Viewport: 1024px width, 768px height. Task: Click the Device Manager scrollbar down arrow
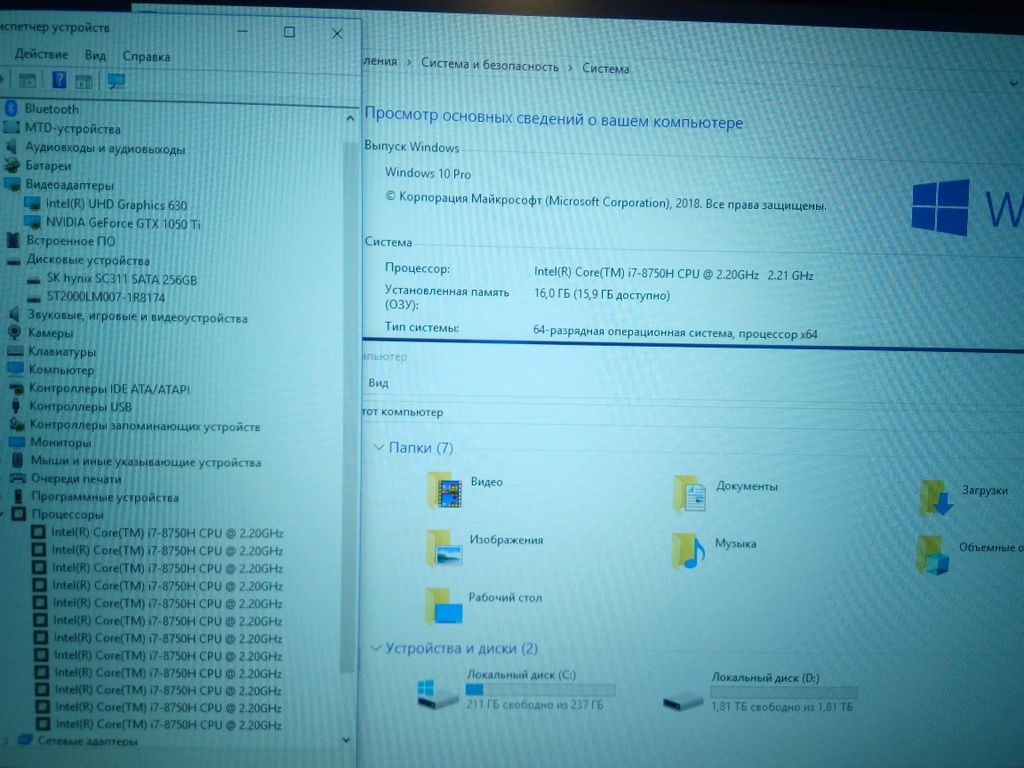click(347, 739)
